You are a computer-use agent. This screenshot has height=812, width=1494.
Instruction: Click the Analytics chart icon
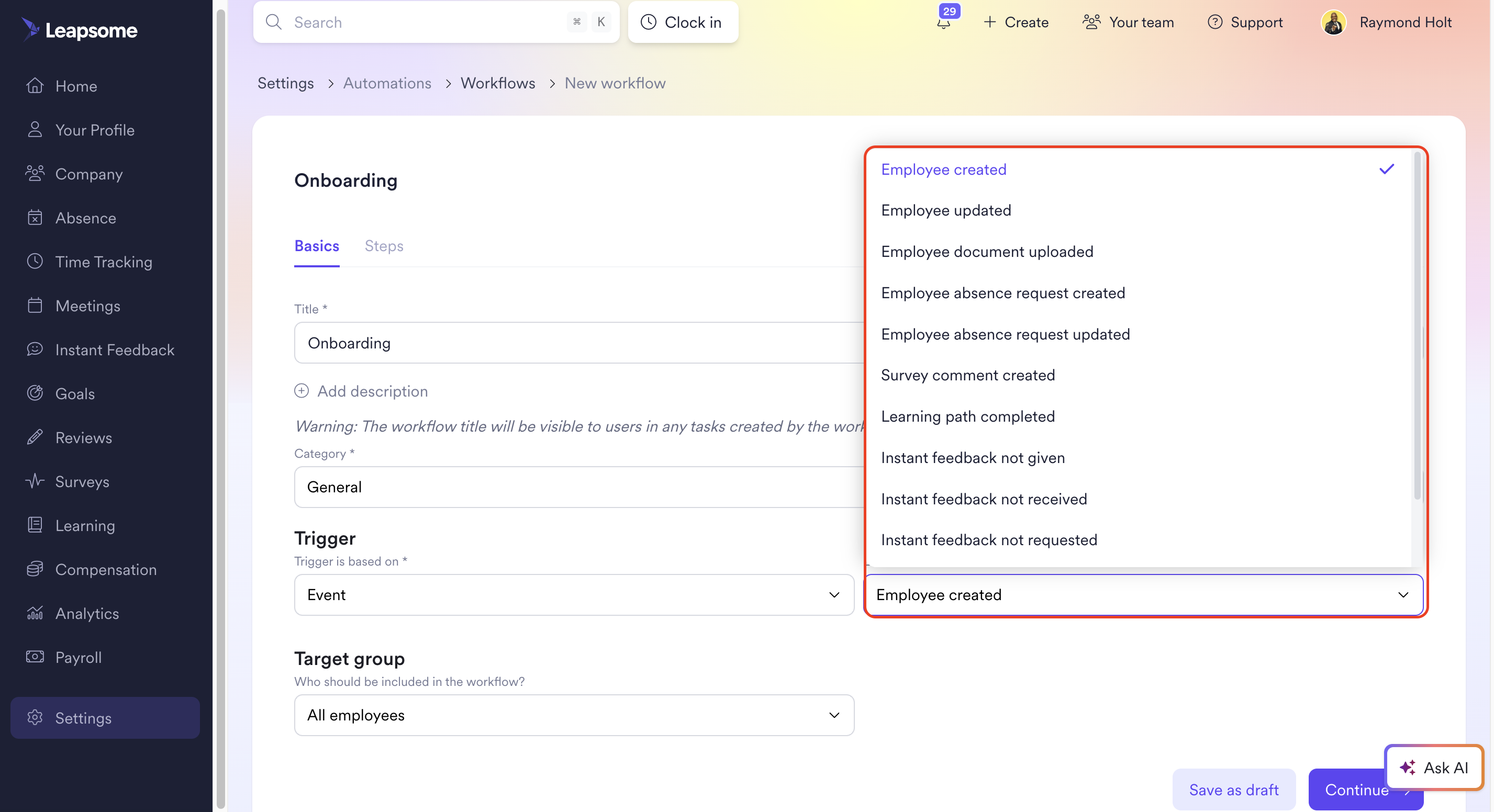coord(35,613)
